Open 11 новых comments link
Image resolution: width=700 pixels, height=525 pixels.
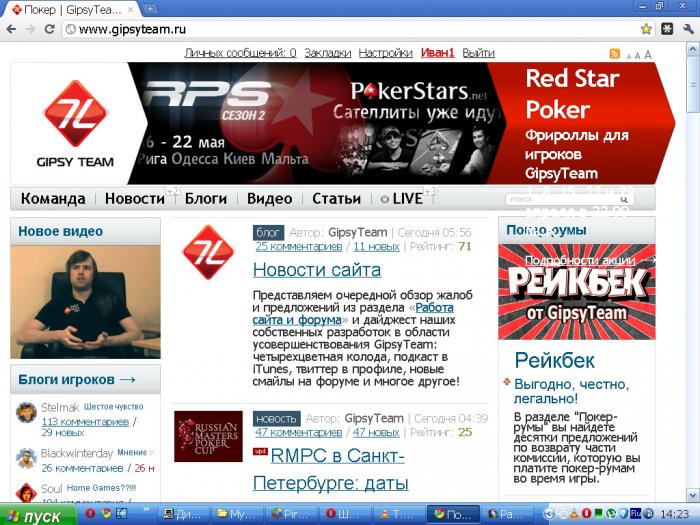tap(376, 246)
